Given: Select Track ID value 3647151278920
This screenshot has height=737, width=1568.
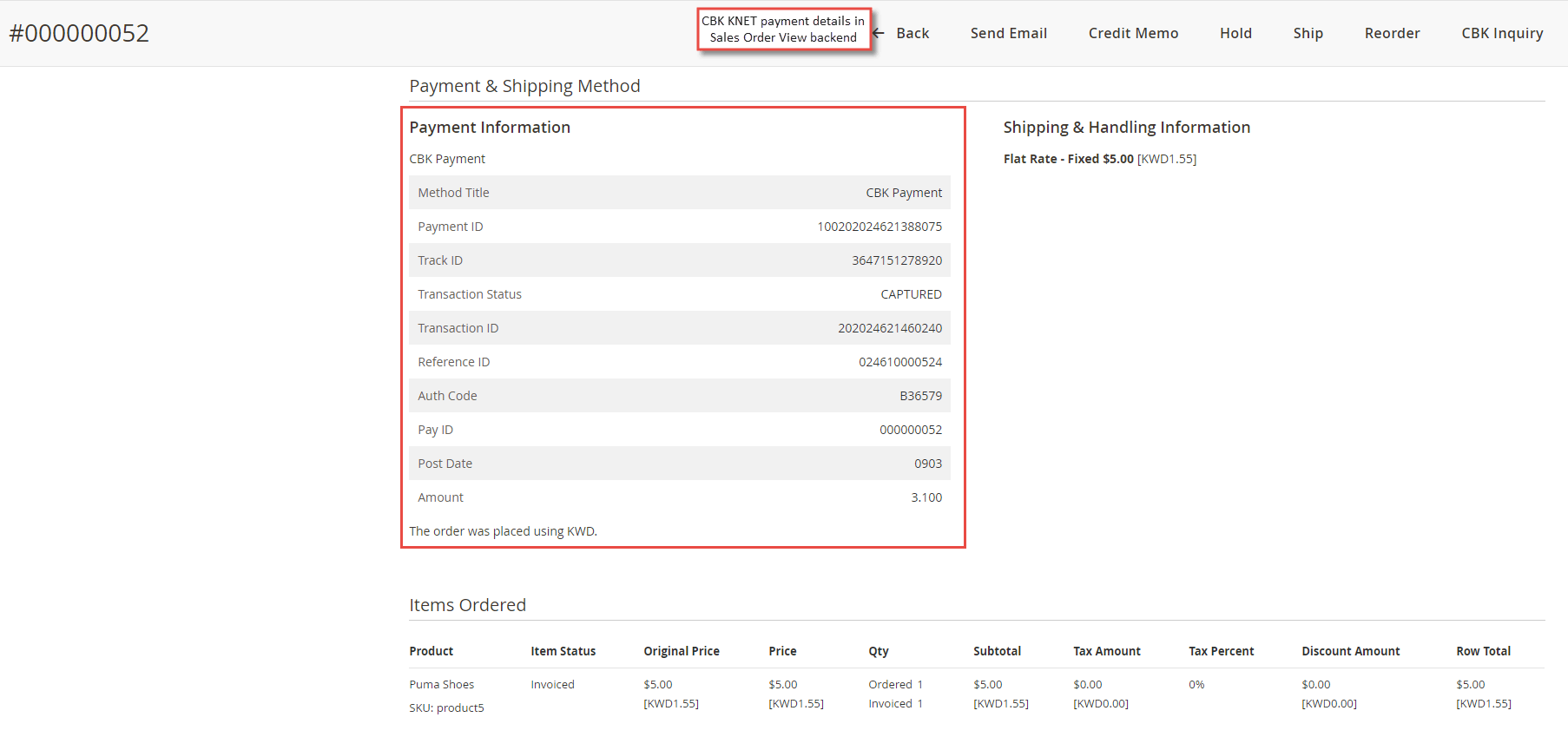Looking at the screenshot, I should [897, 260].
